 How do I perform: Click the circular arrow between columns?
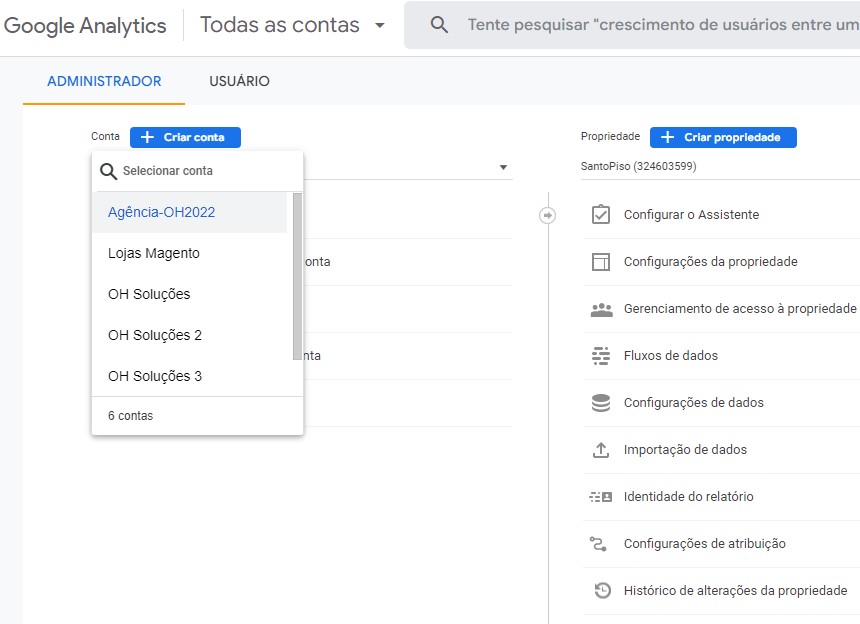point(547,215)
